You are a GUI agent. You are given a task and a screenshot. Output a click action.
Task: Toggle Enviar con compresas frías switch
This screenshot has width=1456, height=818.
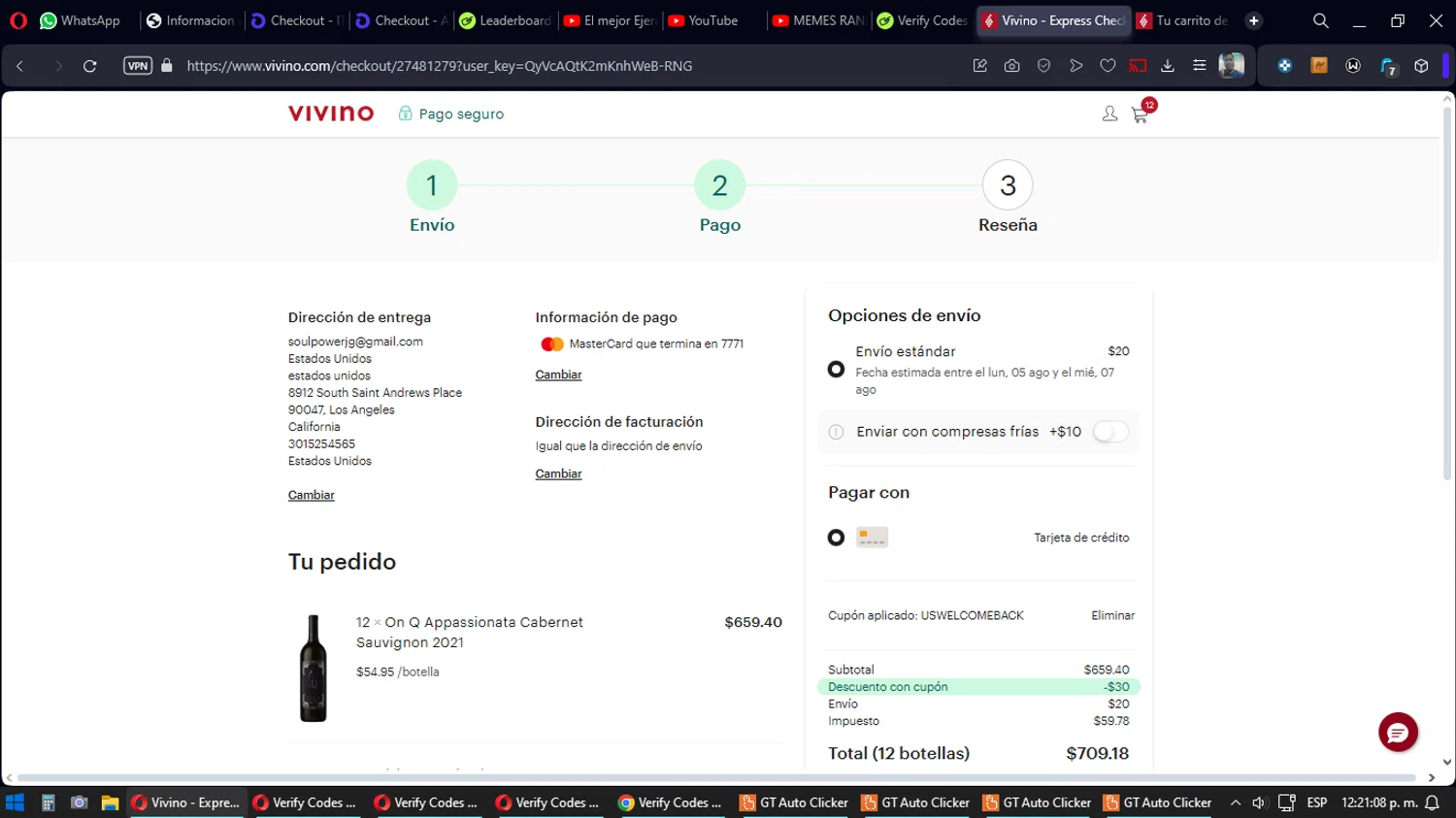(1110, 432)
